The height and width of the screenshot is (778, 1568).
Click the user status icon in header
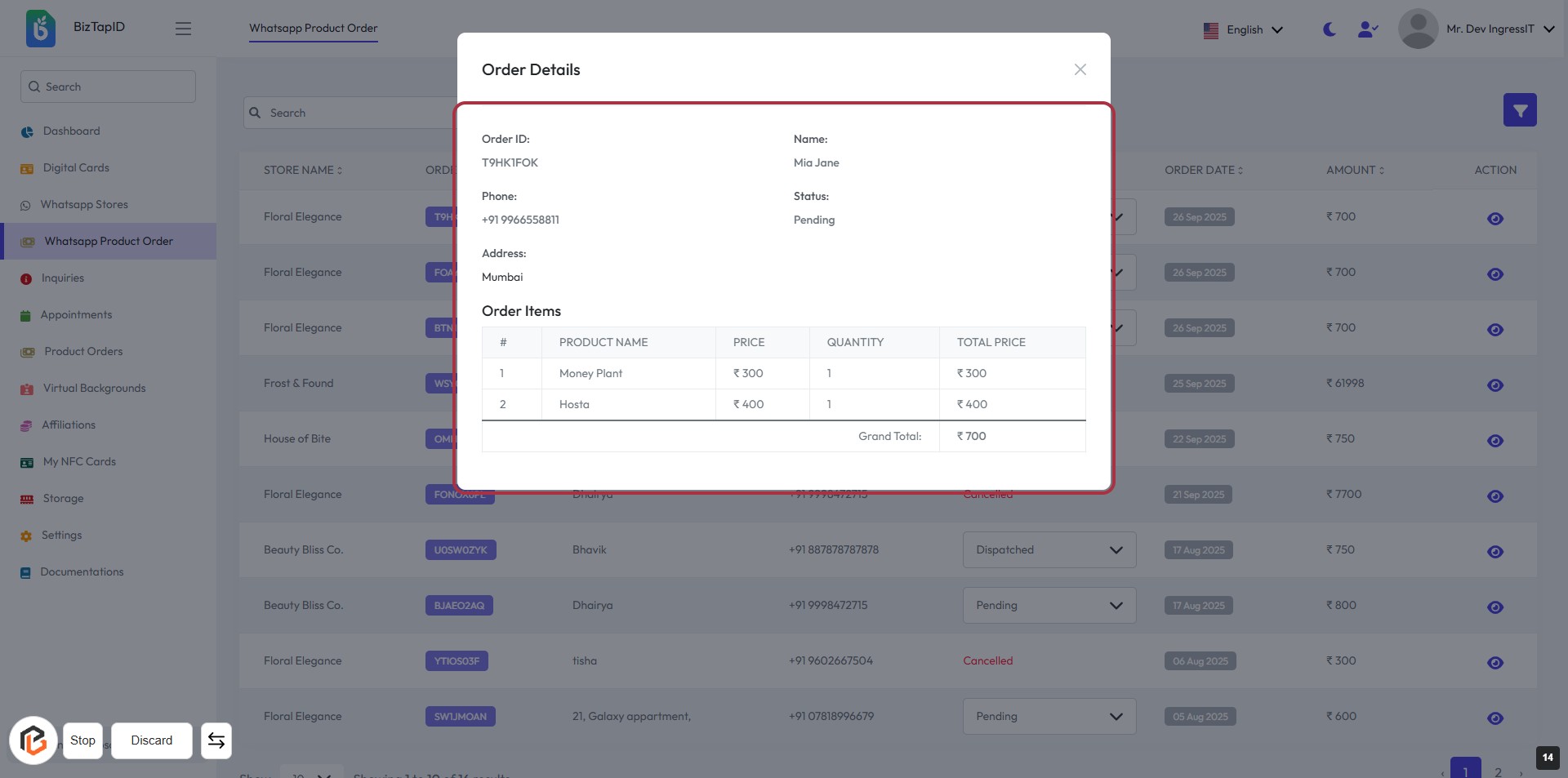tap(1368, 29)
